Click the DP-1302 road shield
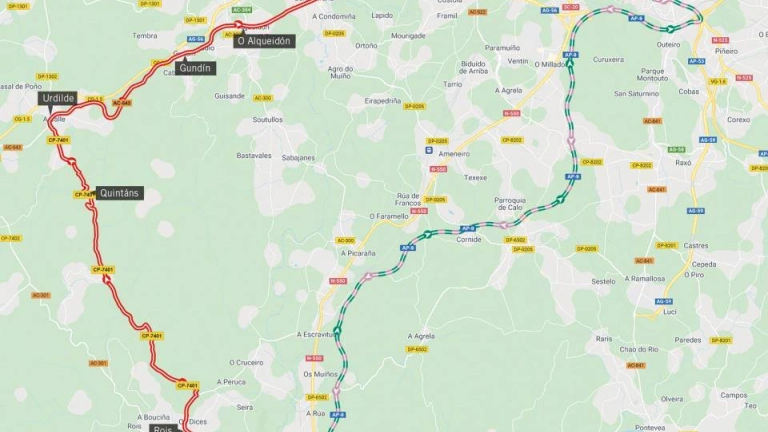768x432 pixels. pos(47,77)
